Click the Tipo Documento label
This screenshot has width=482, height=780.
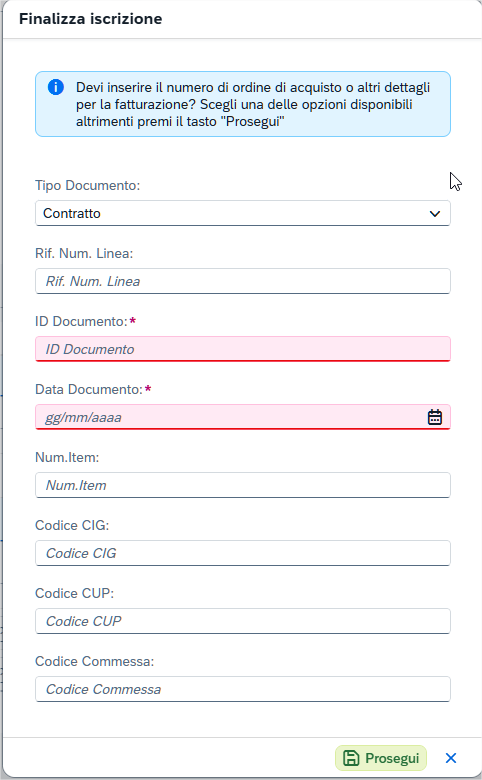point(88,186)
